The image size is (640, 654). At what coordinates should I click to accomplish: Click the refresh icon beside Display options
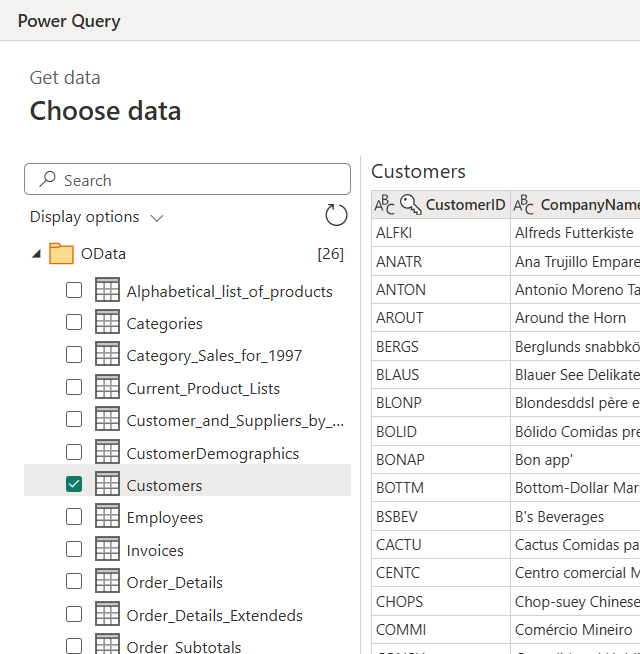pyautogui.click(x=336, y=216)
